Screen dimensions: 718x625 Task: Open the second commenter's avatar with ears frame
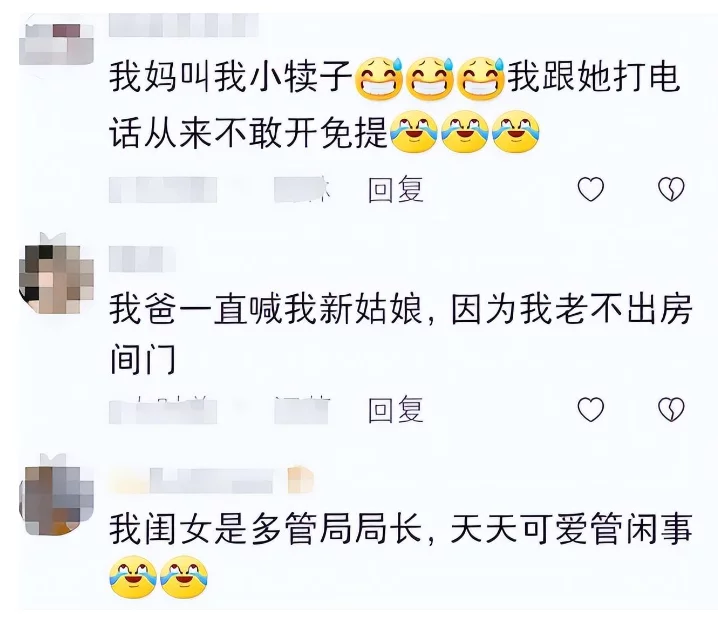tap(56, 275)
